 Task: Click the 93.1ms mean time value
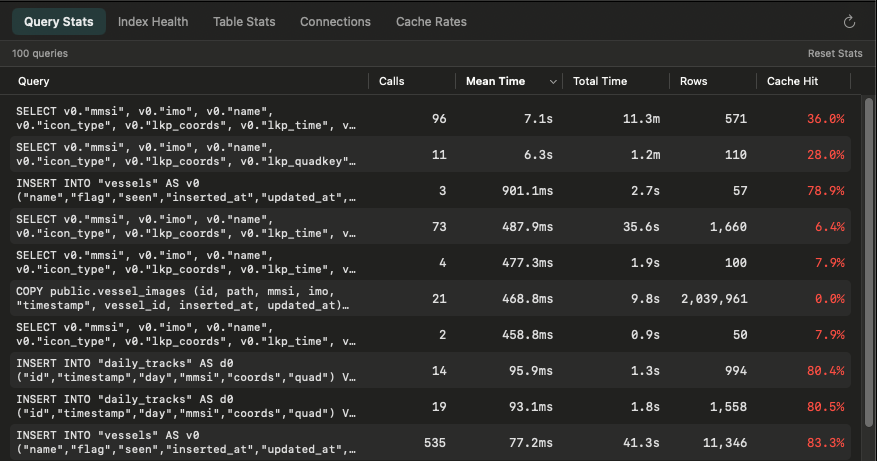pos(531,407)
